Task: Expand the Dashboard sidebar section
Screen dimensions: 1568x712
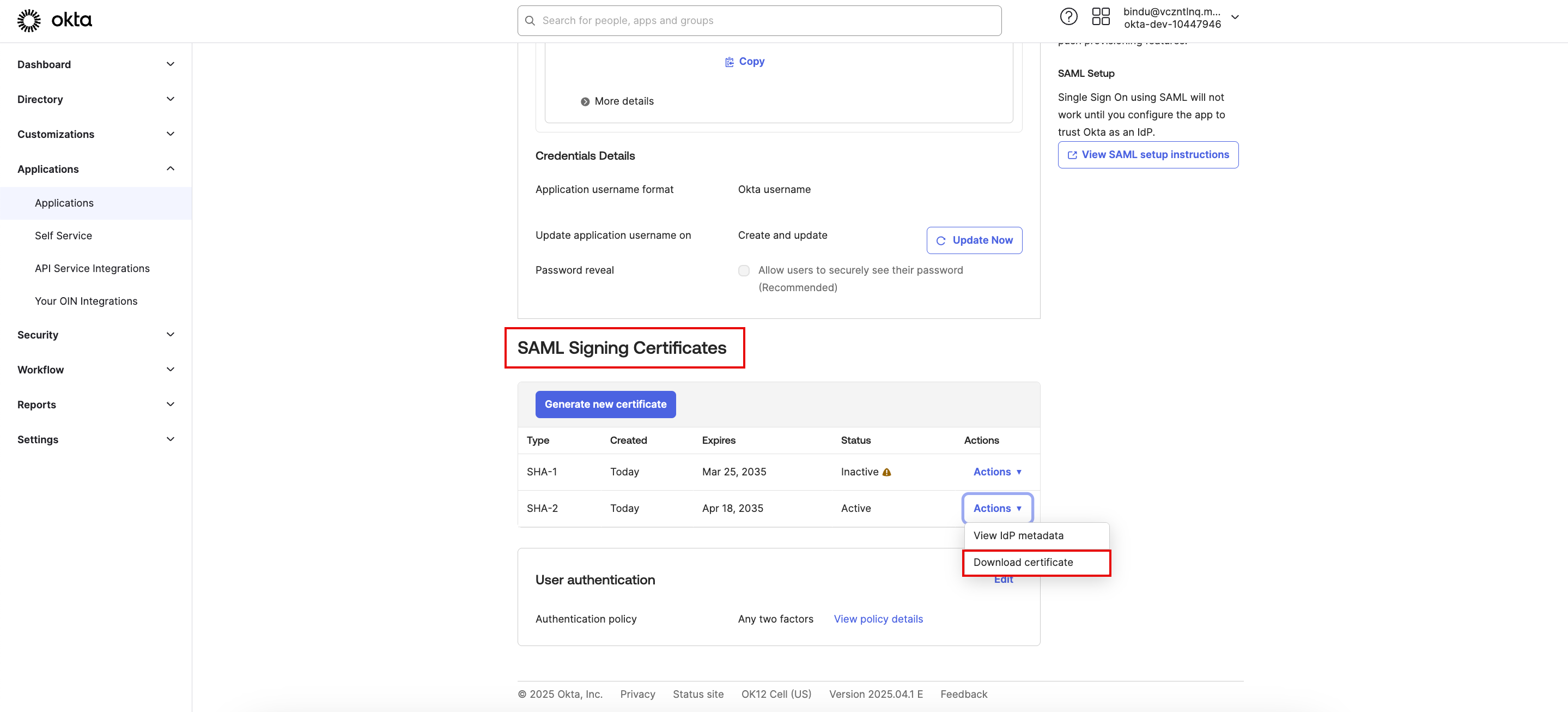Action: [x=171, y=64]
